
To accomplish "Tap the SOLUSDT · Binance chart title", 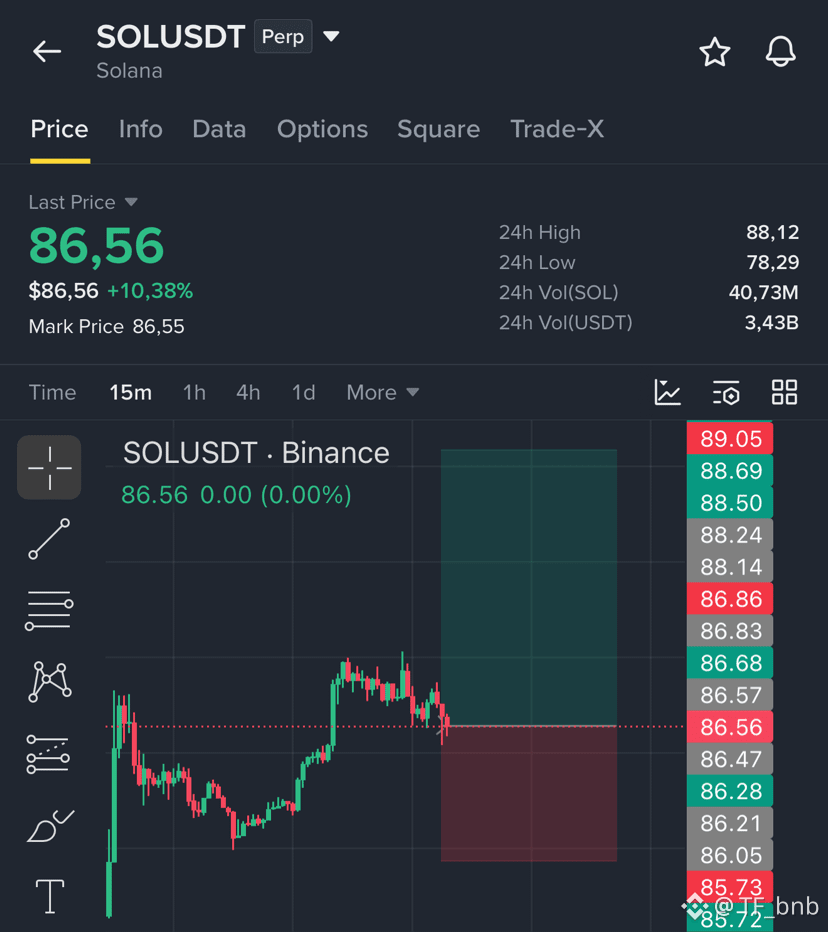I will click(256, 453).
